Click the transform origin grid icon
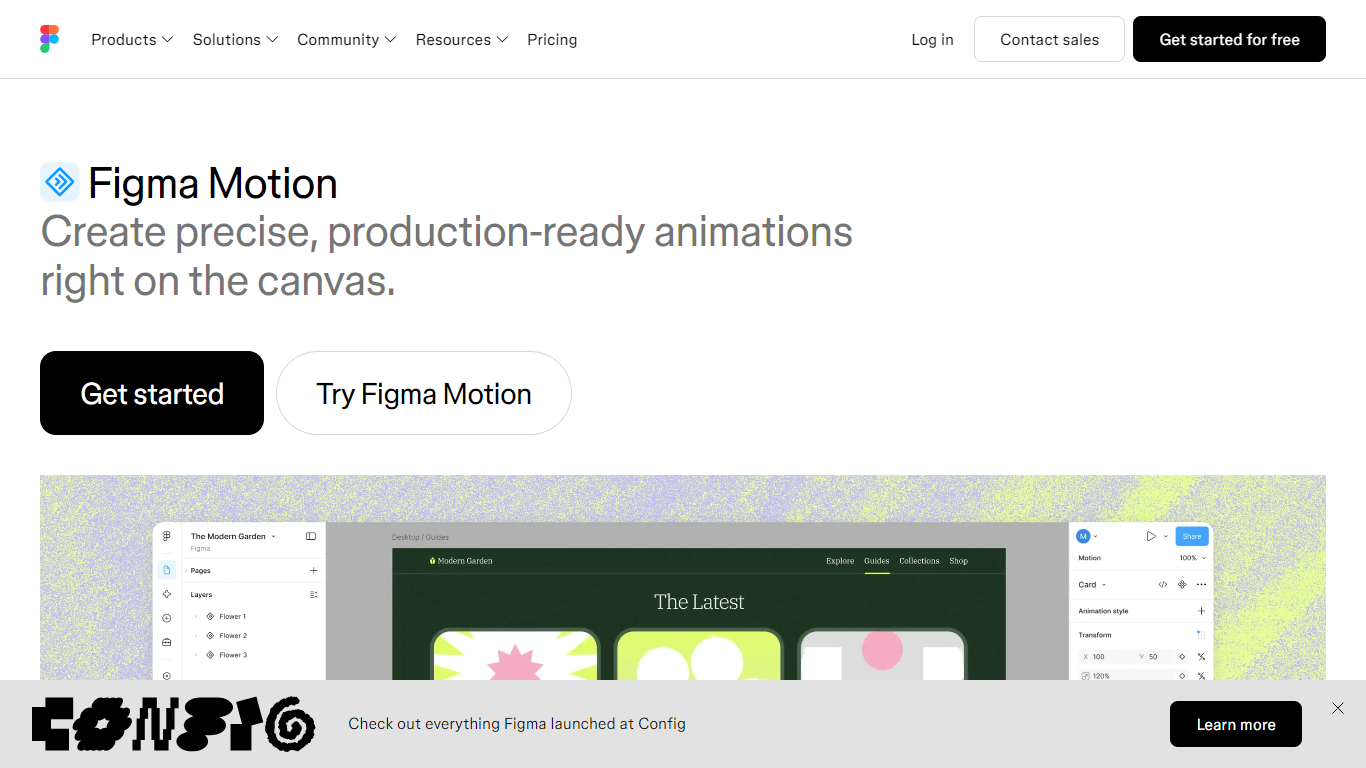 pyautogui.click(x=1201, y=634)
